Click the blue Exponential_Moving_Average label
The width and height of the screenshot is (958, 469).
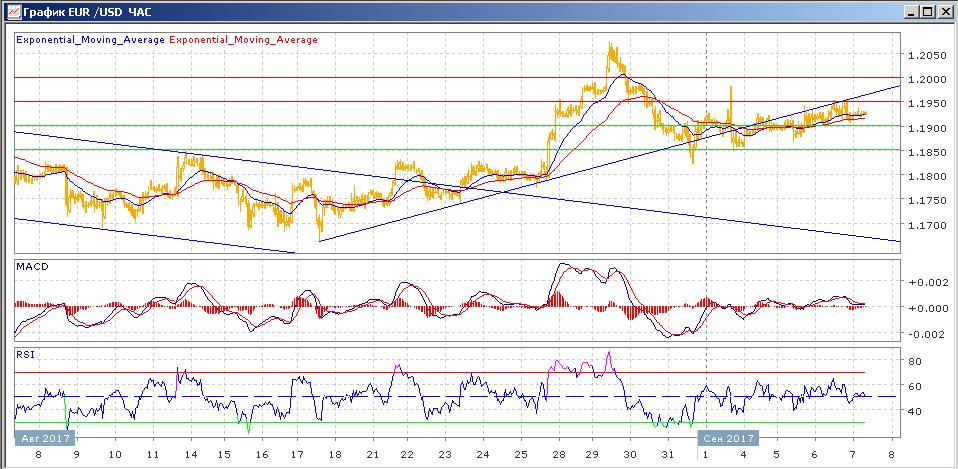[90, 40]
